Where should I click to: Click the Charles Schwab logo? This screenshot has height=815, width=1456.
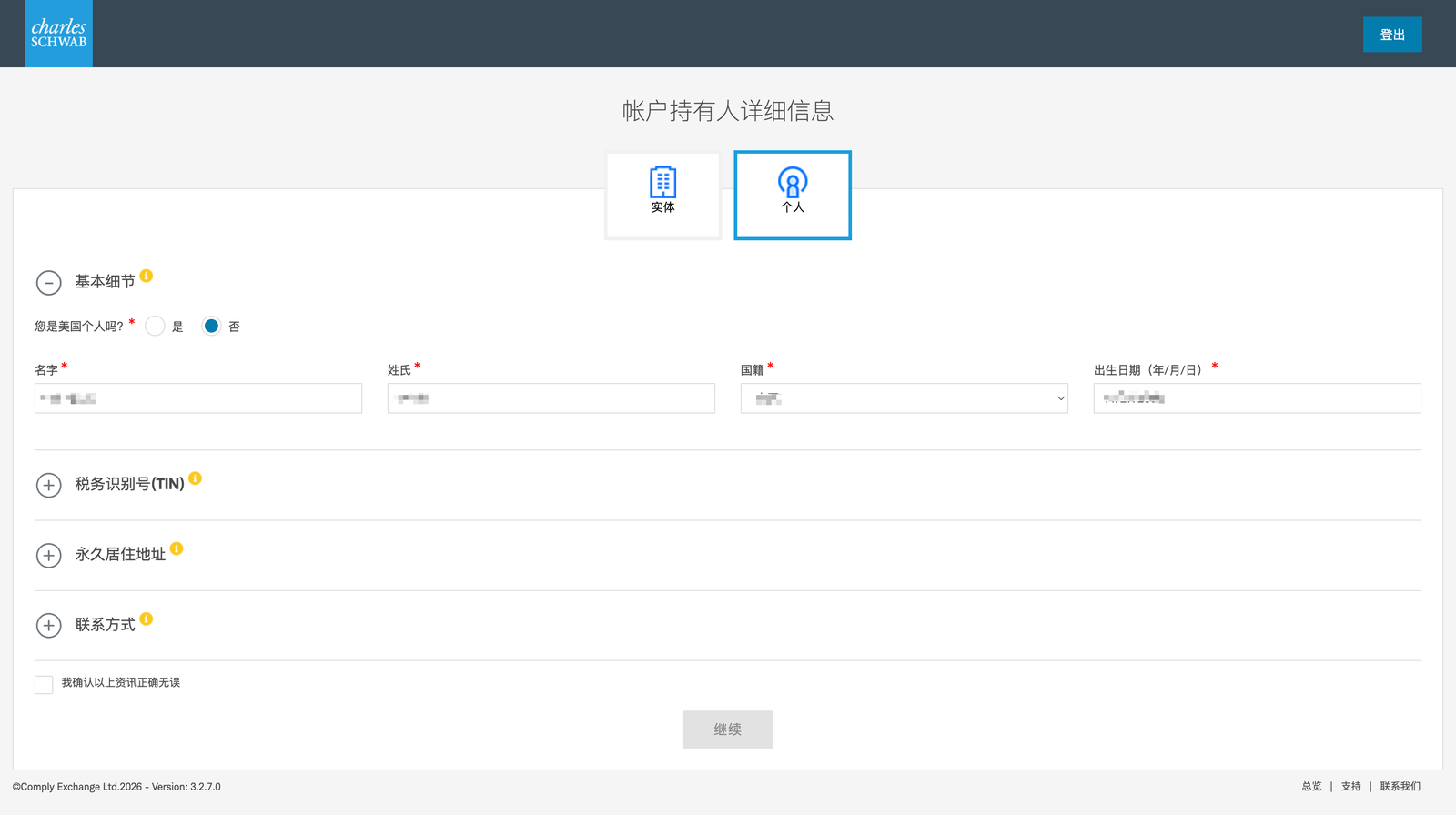pyautogui.click(x=59, y=34)
